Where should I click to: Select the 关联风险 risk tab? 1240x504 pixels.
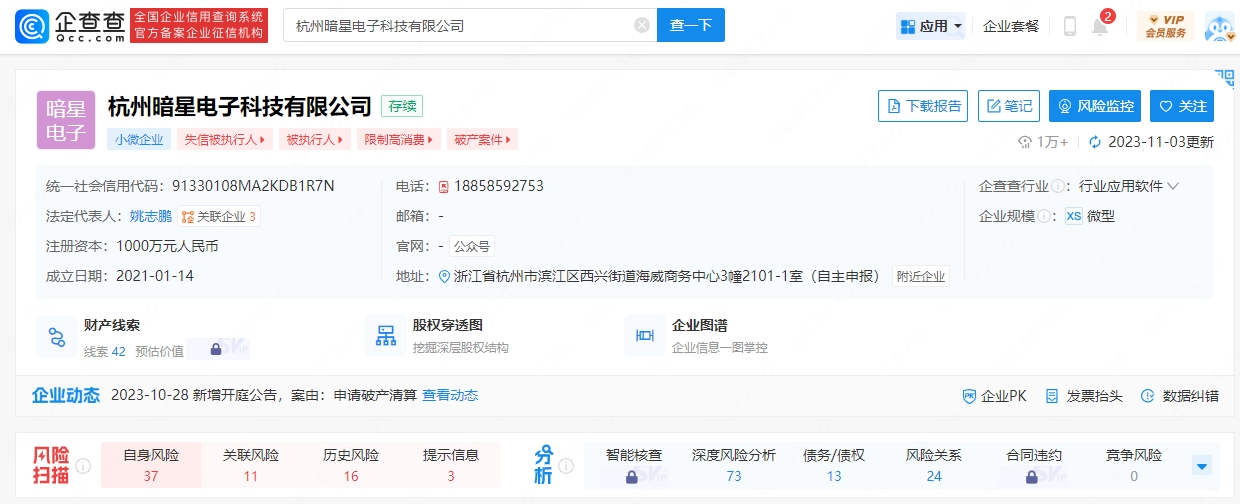(x=250, y=465)
